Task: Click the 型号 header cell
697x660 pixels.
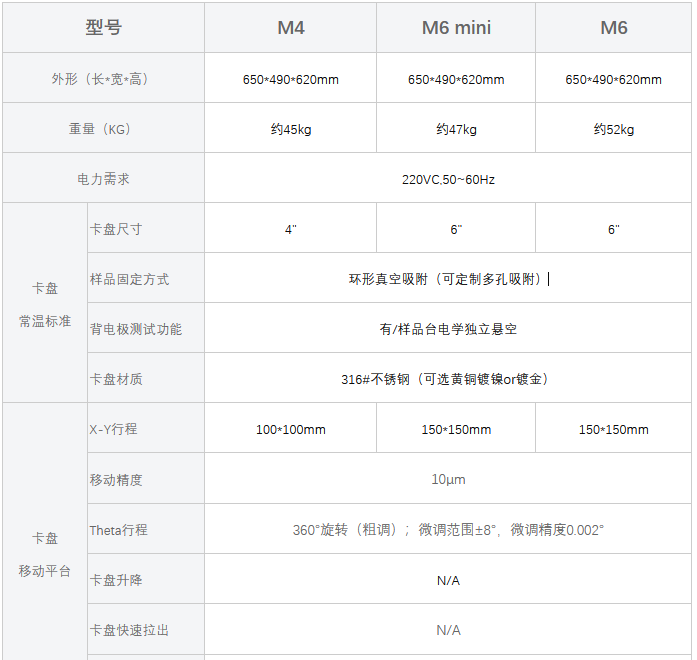Action: click(103, 28)
